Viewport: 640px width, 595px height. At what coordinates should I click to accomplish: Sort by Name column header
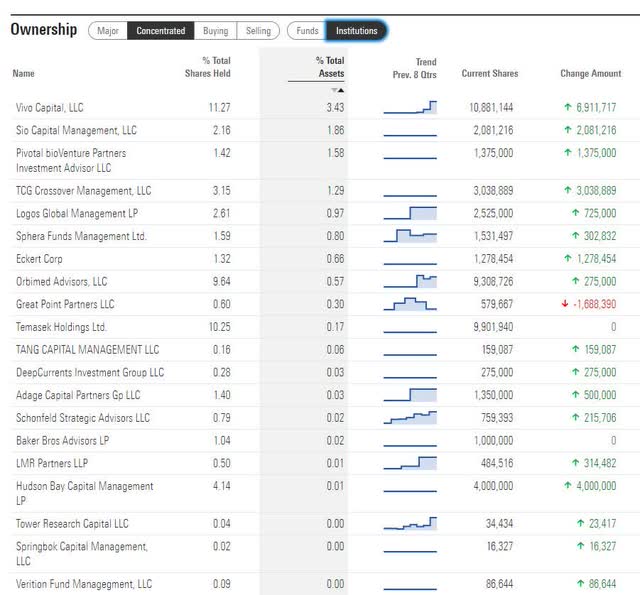pyautogui.click(x=23, y=73)
